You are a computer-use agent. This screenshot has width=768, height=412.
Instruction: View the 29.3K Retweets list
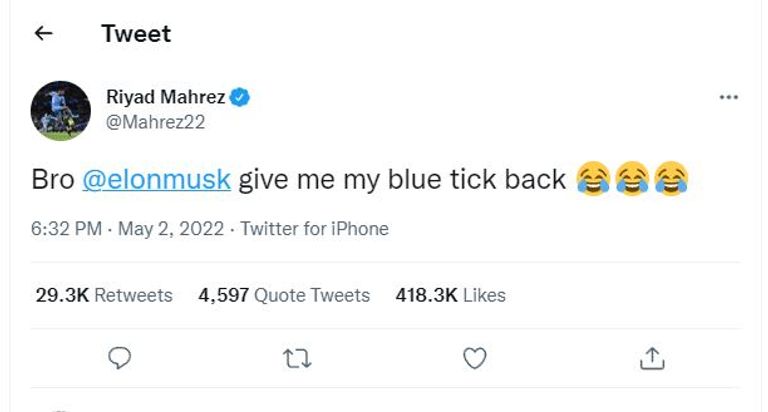coord(104,295)
